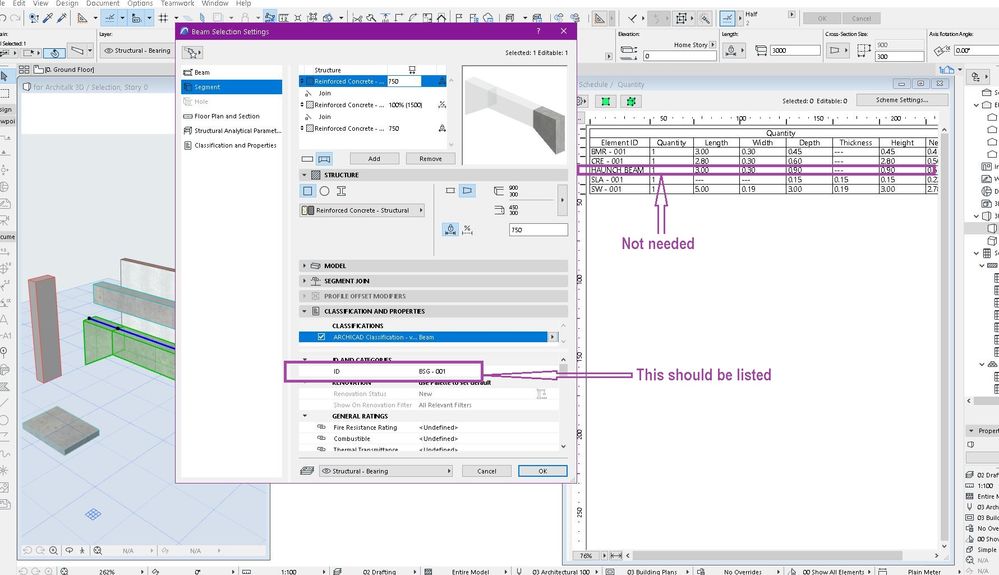Uncheck the ARCHICAD Classification checkbox
The width and height of the screenshot is (999, 575).
[322, 337]
